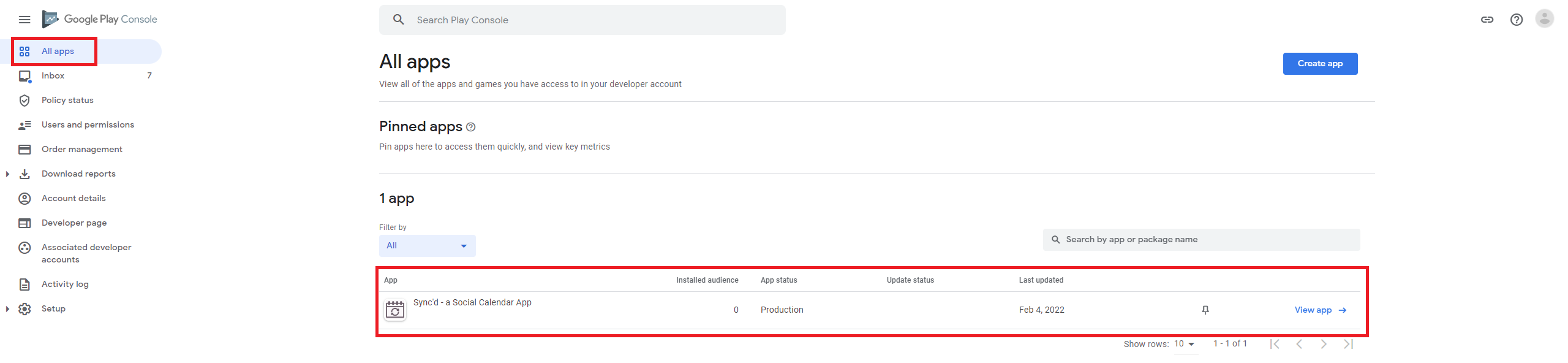1568x363 pixels.
Task: Go to last page of results
Action: 1348,344
